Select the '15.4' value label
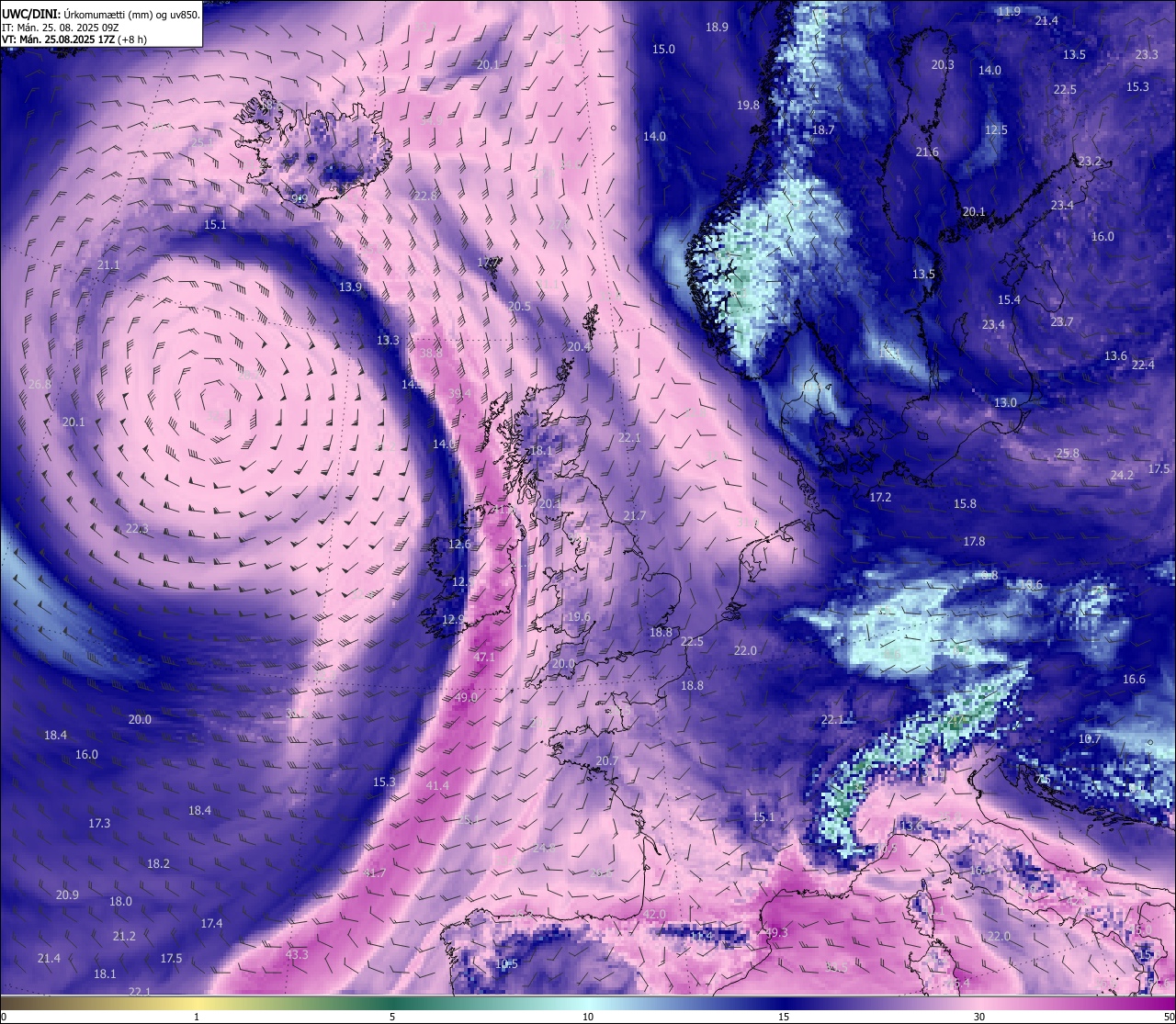This screenshot has width=1176, height=1024. (x=1009, y=300)
